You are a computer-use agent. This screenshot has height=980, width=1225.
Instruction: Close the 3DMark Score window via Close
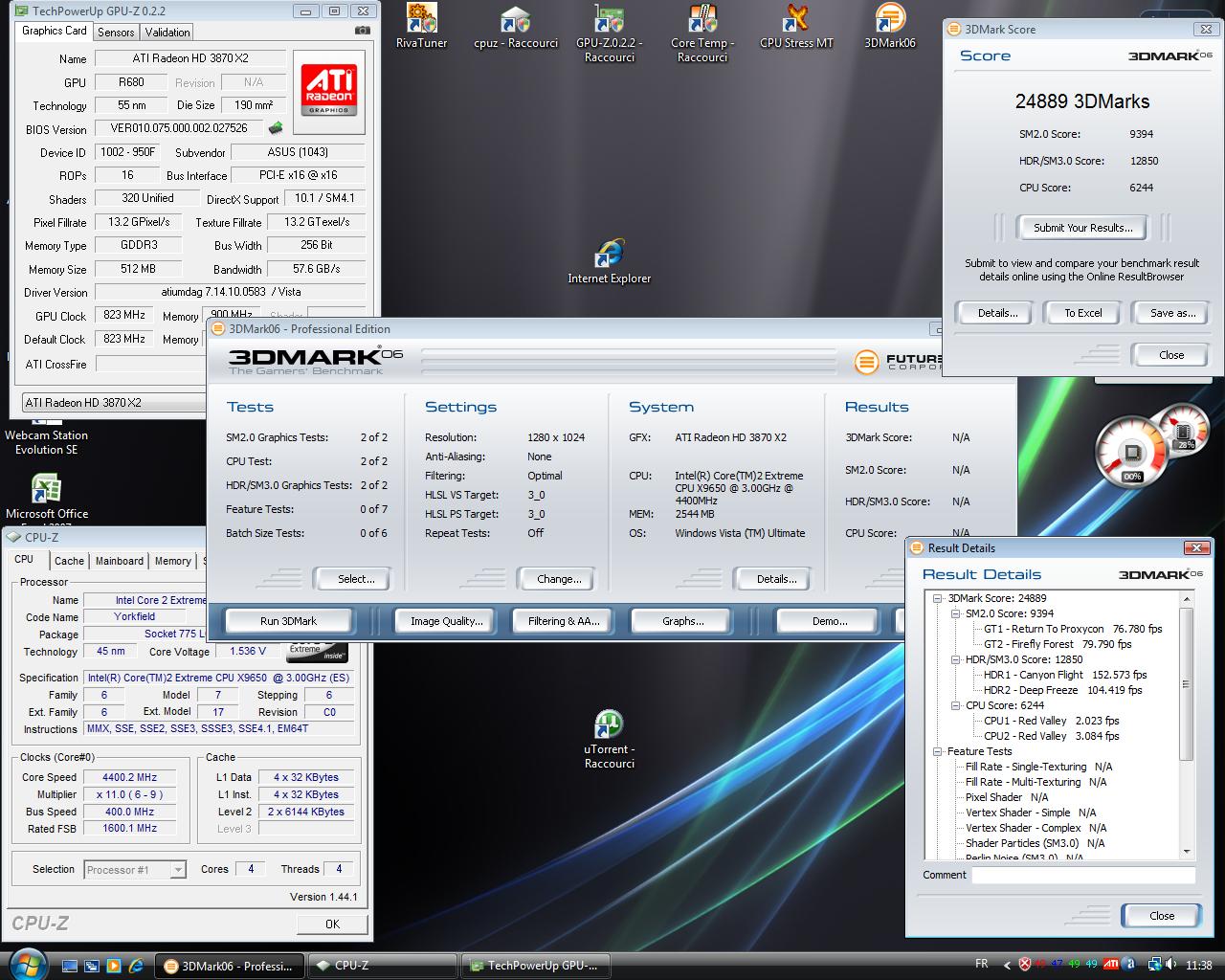point(1171,355)
